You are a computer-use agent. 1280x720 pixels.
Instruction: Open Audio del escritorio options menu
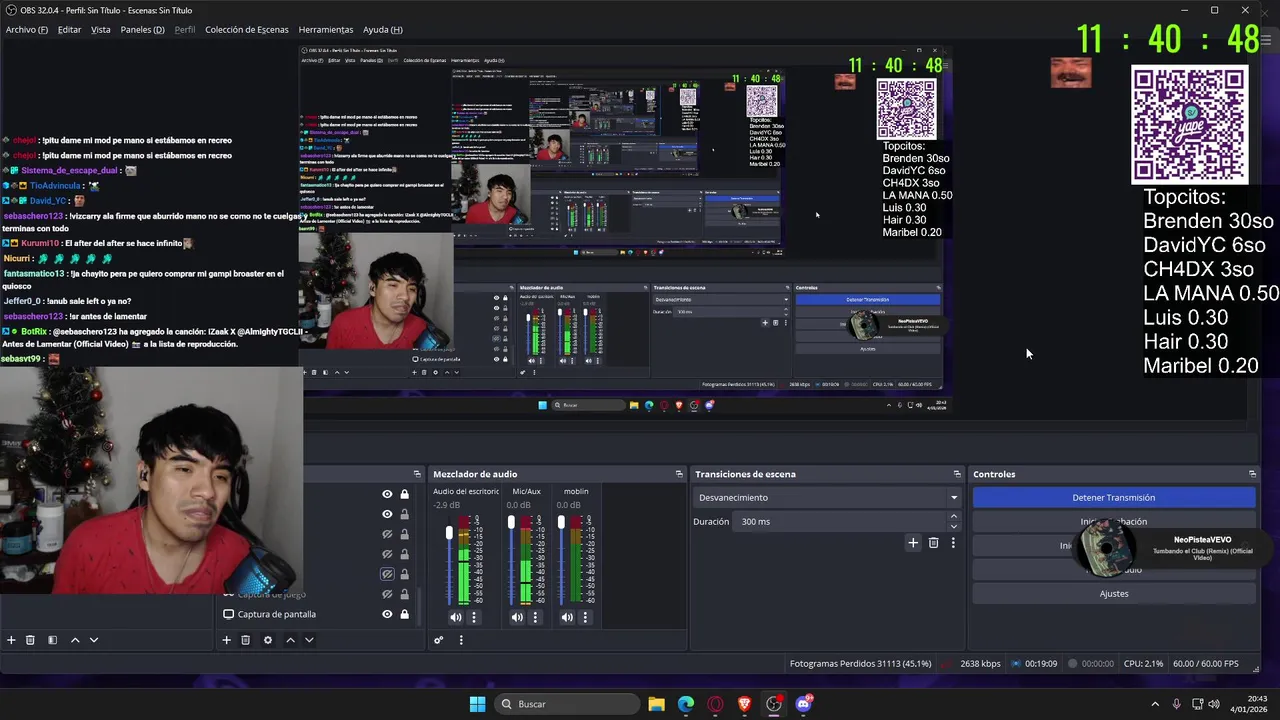pos(474,617)
